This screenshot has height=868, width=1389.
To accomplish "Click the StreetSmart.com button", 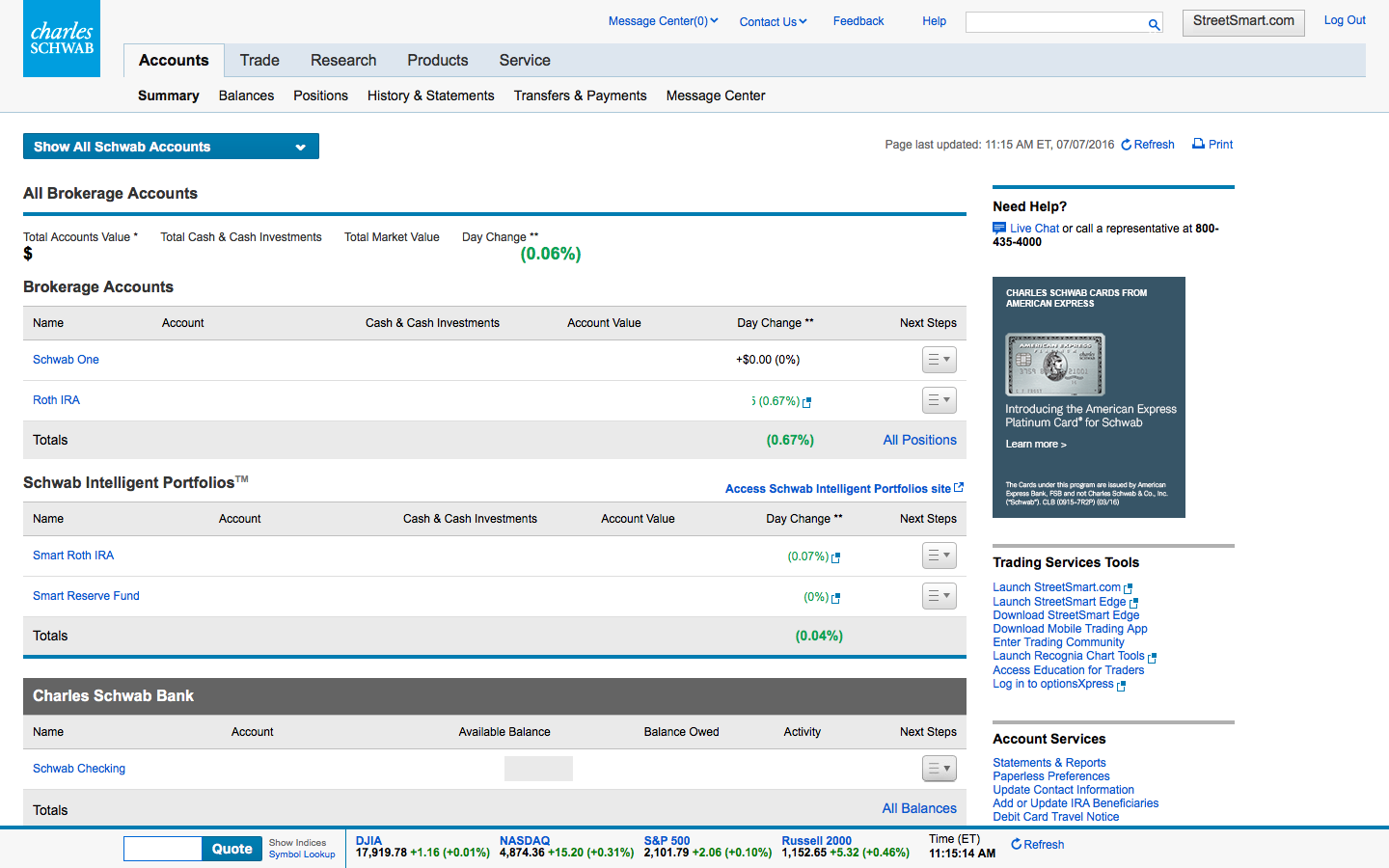I will pos(1242,22).
